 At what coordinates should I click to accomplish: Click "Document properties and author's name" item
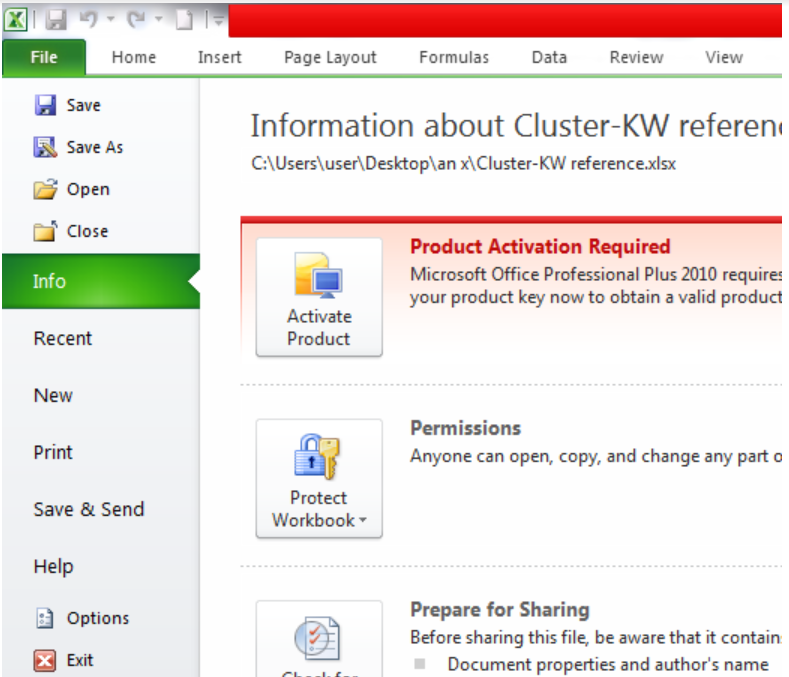coord(608,664)
